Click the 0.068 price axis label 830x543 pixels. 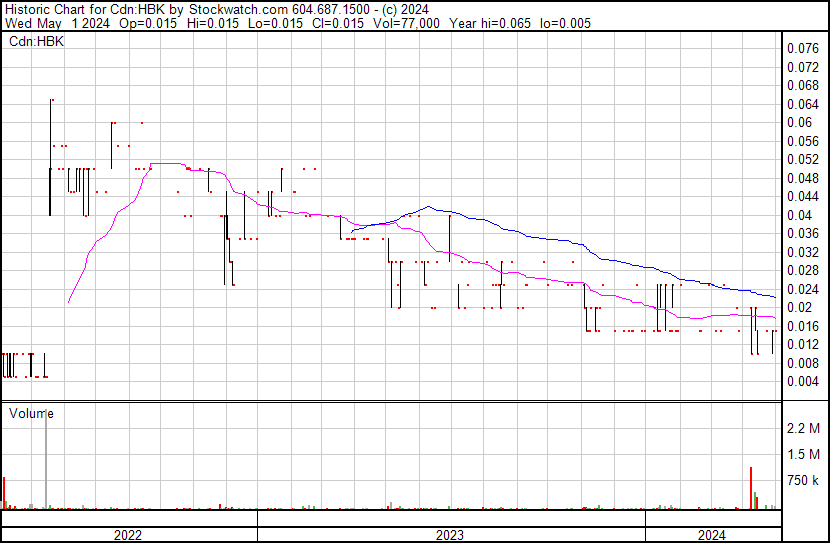[803, 85]
